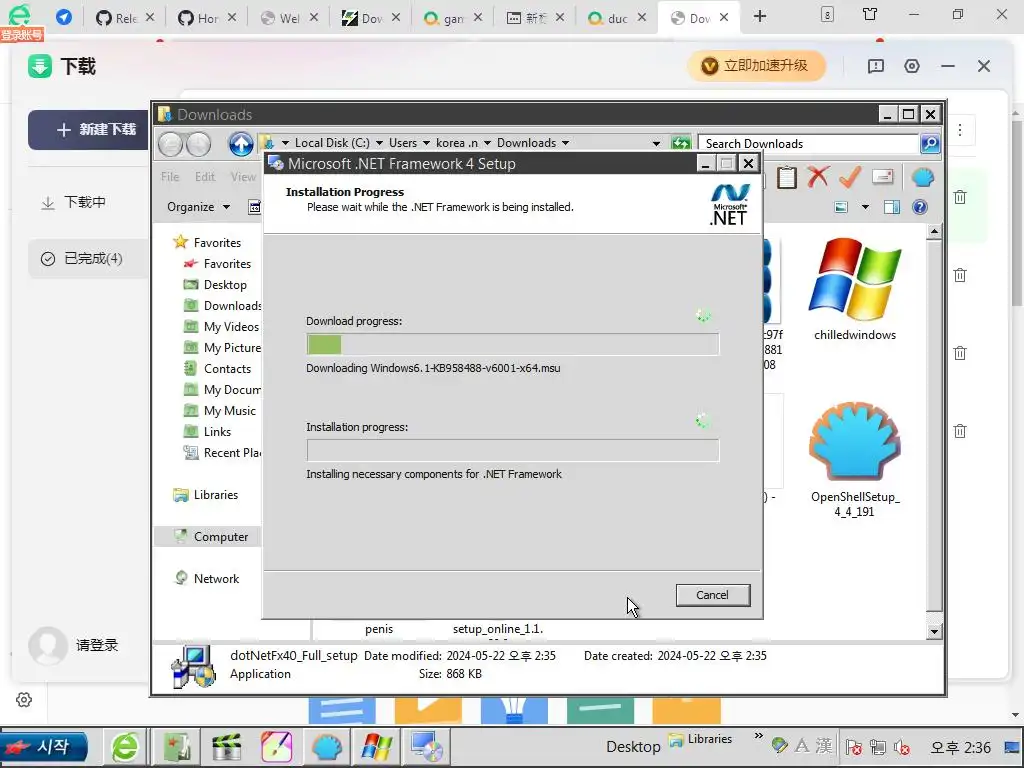Open the three-dot more options menu
The height and width of the screenshot is (768, 1024).
[x=960, y=130]
